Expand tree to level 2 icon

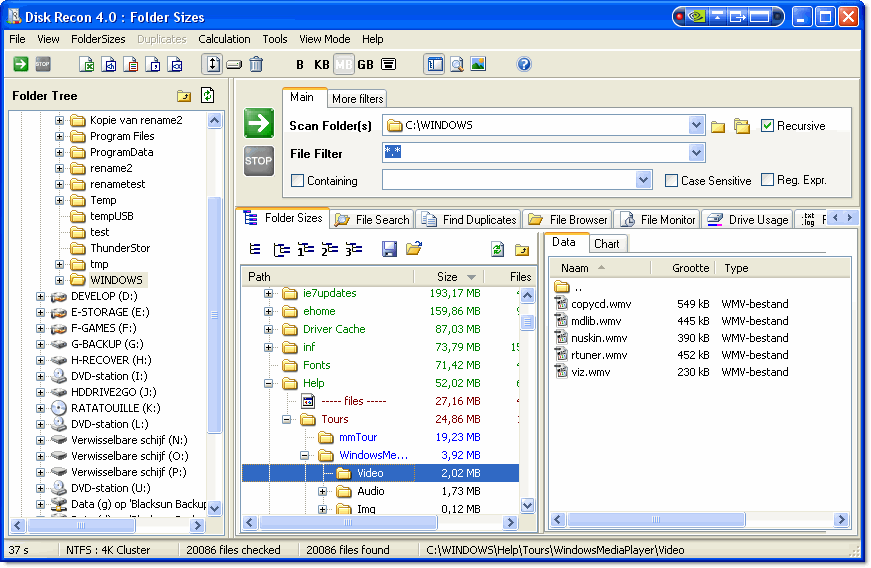pos(329,250)
